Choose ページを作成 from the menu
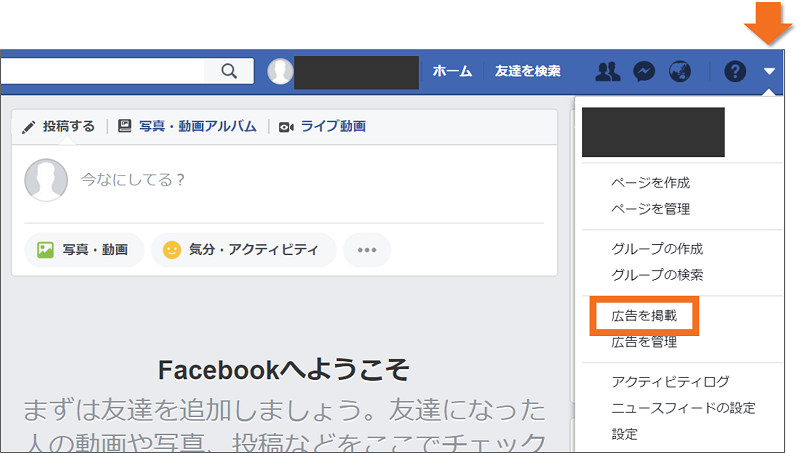Screen dimensions: 800x453 pyautogui.click(x=651, y=183)
